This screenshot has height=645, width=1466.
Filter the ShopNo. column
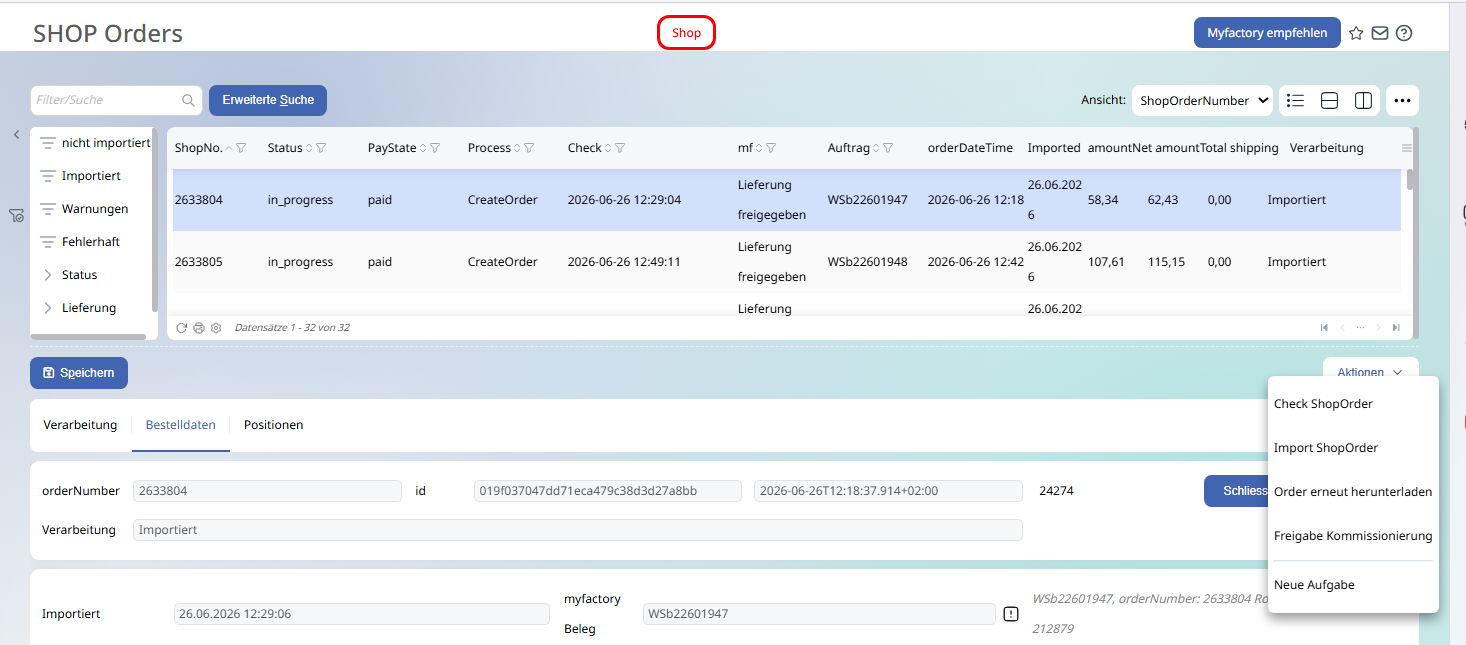click(x=241, y=148)
